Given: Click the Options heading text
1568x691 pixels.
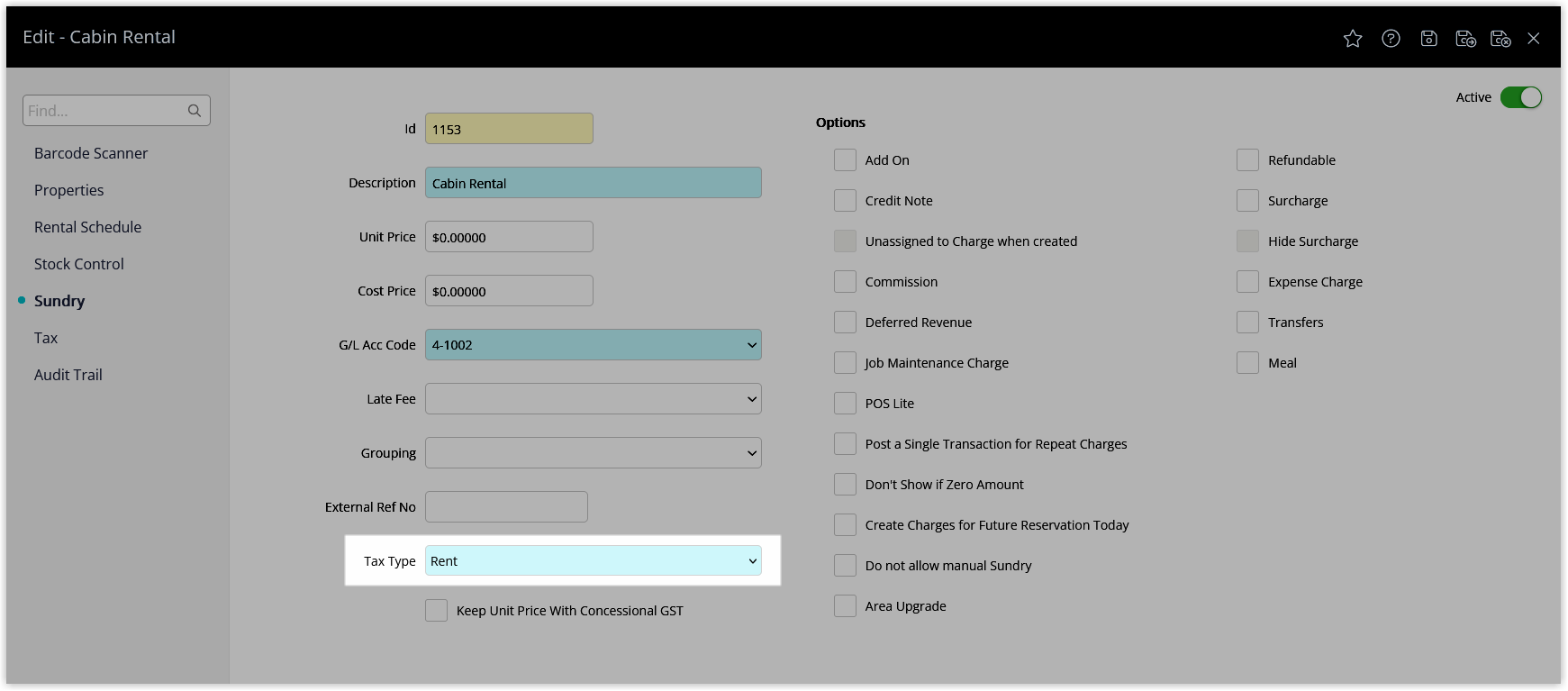Looking at the screenshot, I should 840,123.
